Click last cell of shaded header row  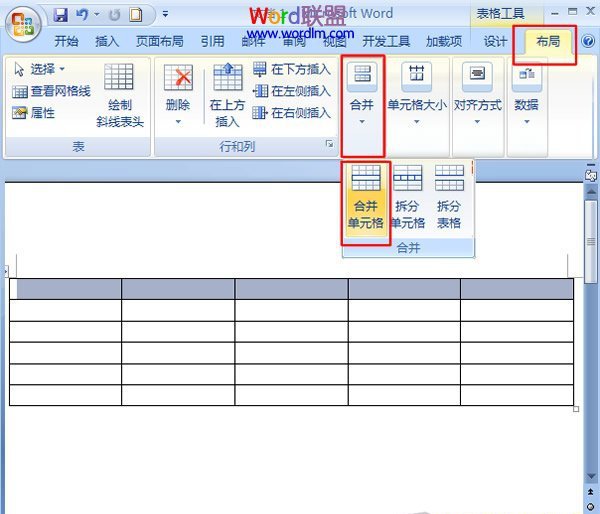click(517, 289)
